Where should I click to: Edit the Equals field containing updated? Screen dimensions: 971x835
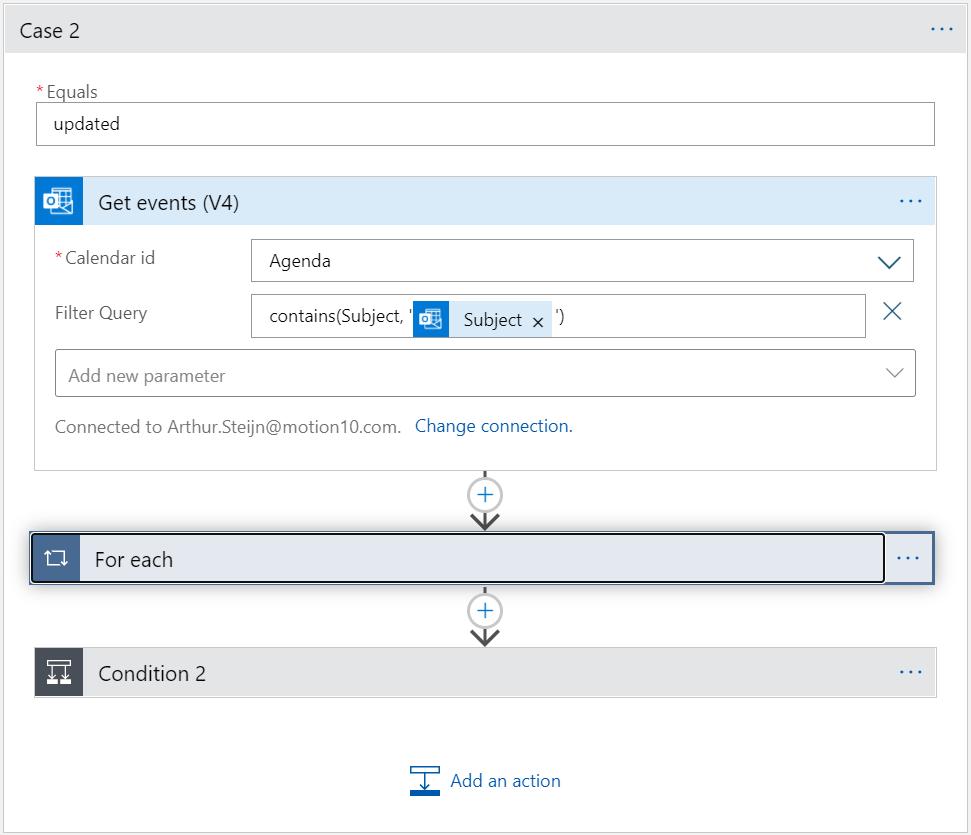(x=485, y=125)
